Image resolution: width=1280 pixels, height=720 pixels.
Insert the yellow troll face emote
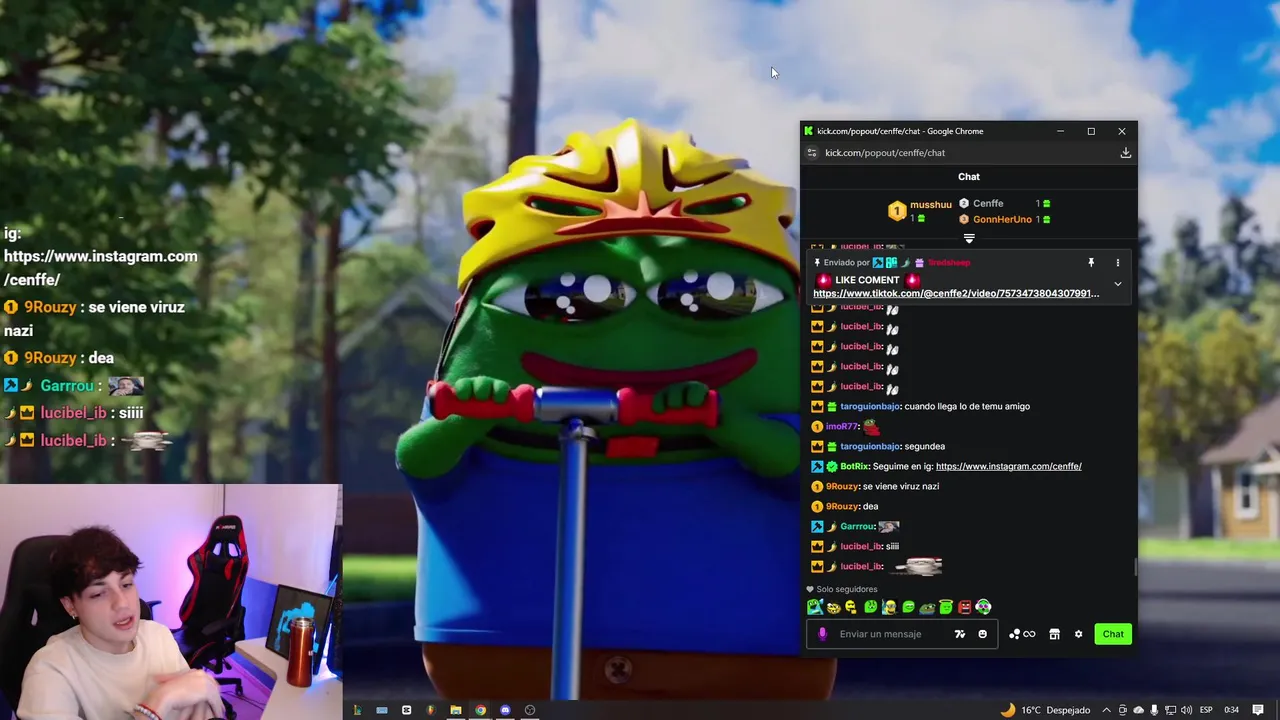834,607
